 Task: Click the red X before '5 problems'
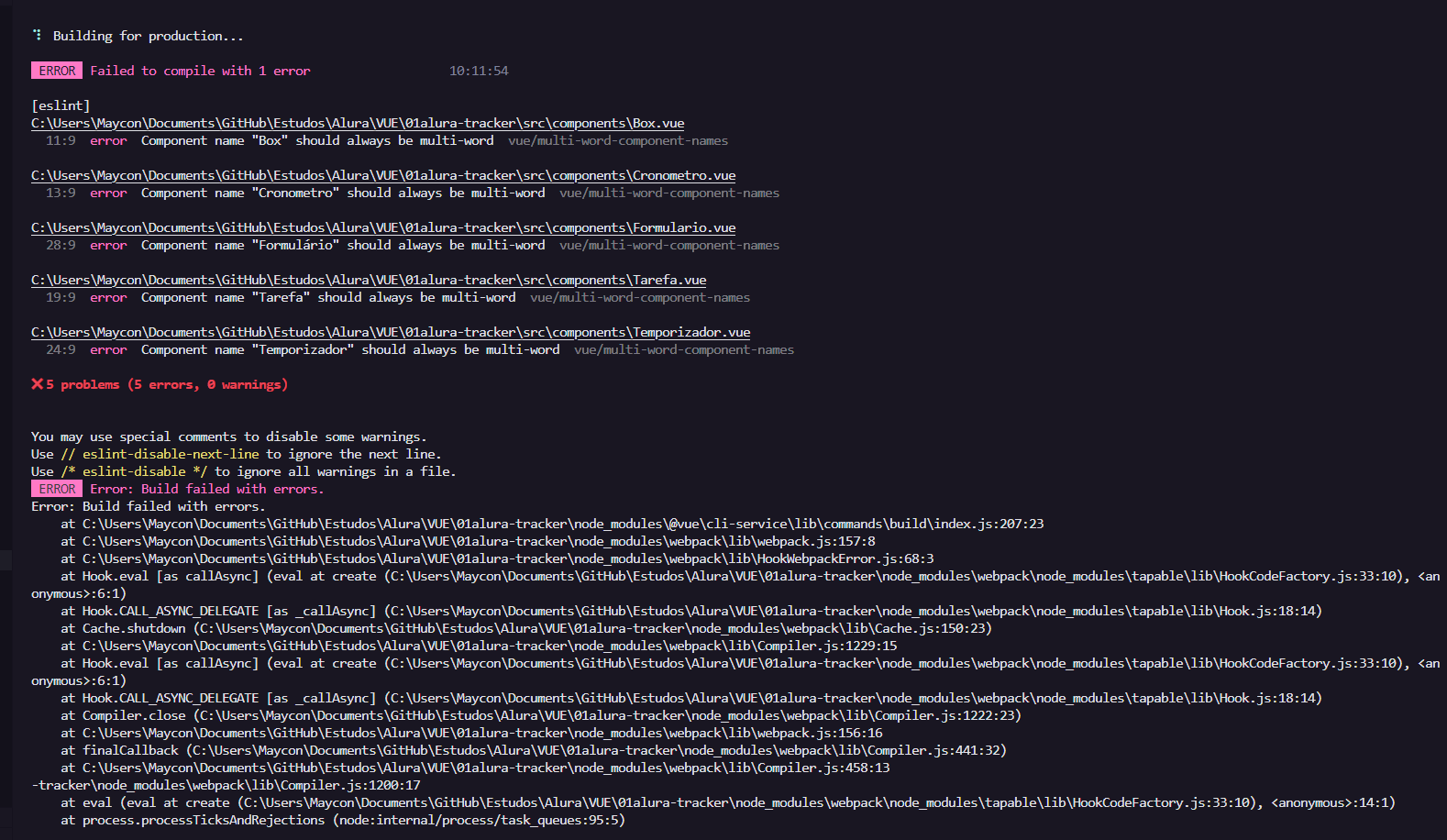point(37,384)
